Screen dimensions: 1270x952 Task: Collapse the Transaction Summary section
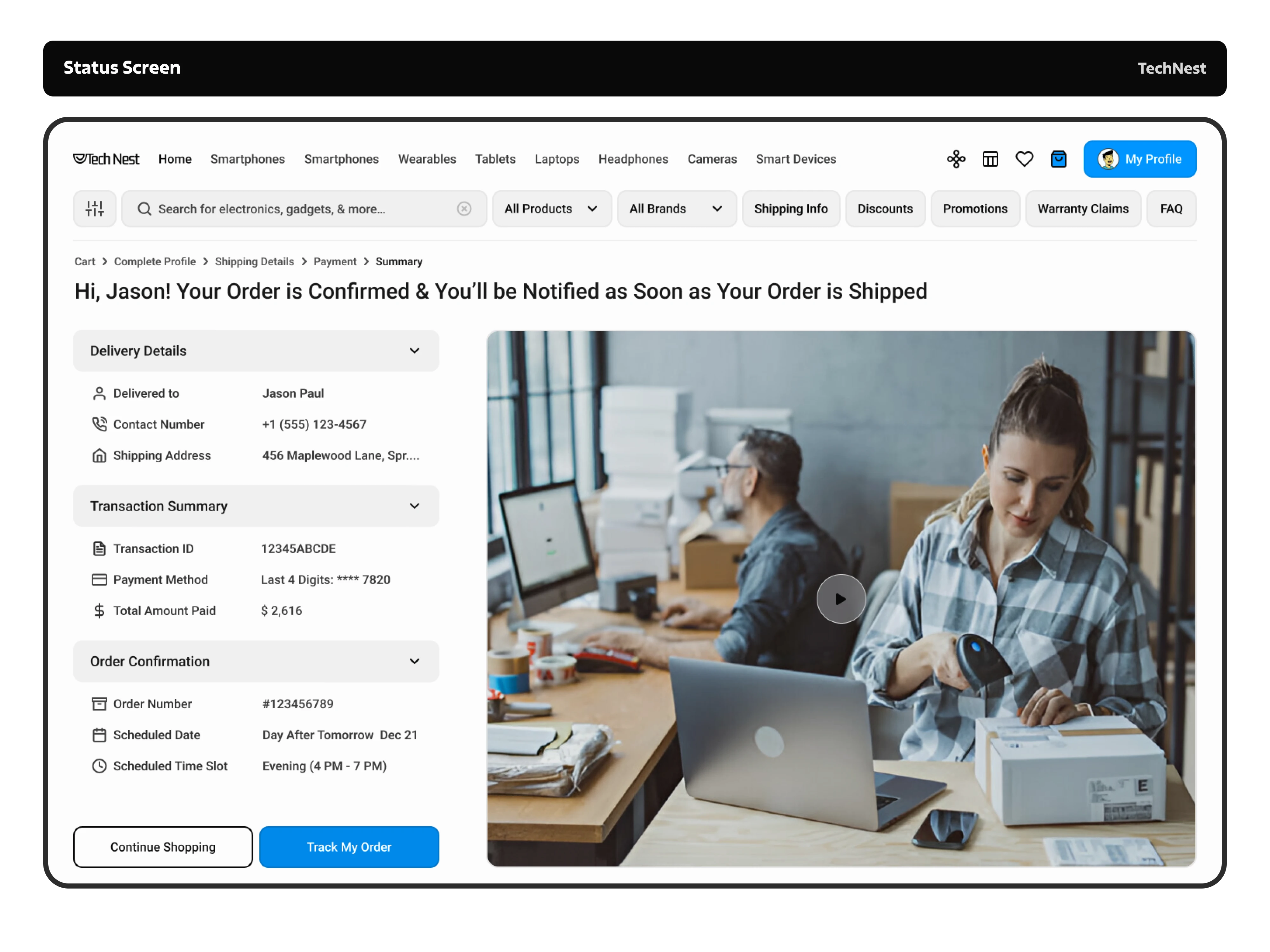(415, 506)
